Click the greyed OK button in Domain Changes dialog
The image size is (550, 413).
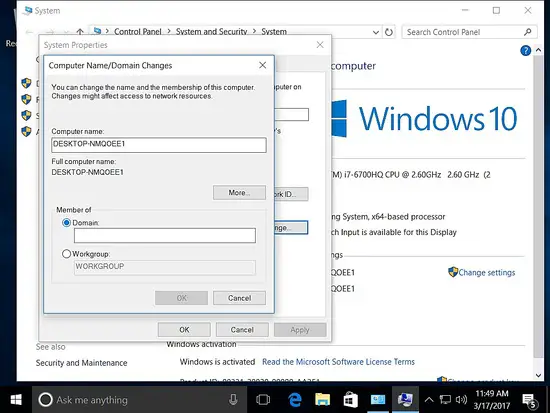click(x=181, y=298)
